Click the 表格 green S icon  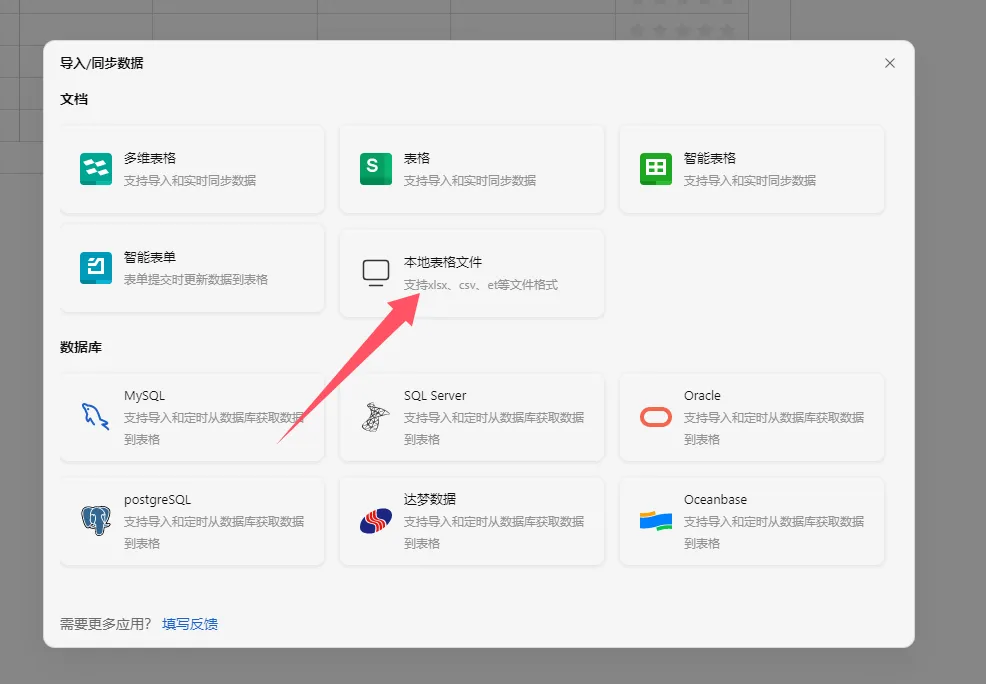(x=375, y=169)
